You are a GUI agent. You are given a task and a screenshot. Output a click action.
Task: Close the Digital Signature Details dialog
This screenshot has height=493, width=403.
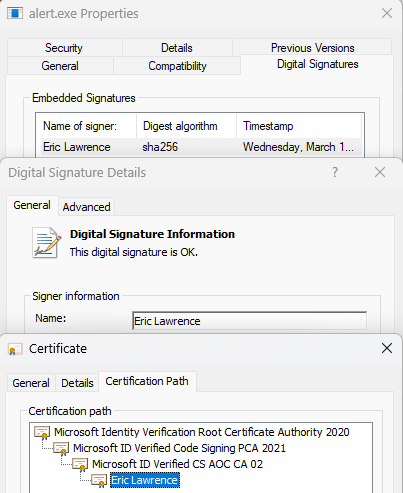[x=380, y=172]
